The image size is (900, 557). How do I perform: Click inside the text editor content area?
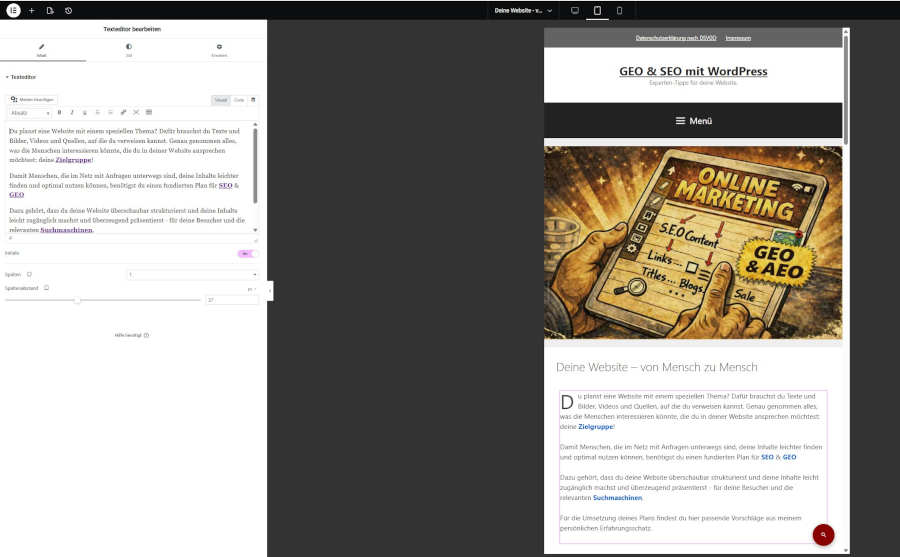tap(129, 177)
